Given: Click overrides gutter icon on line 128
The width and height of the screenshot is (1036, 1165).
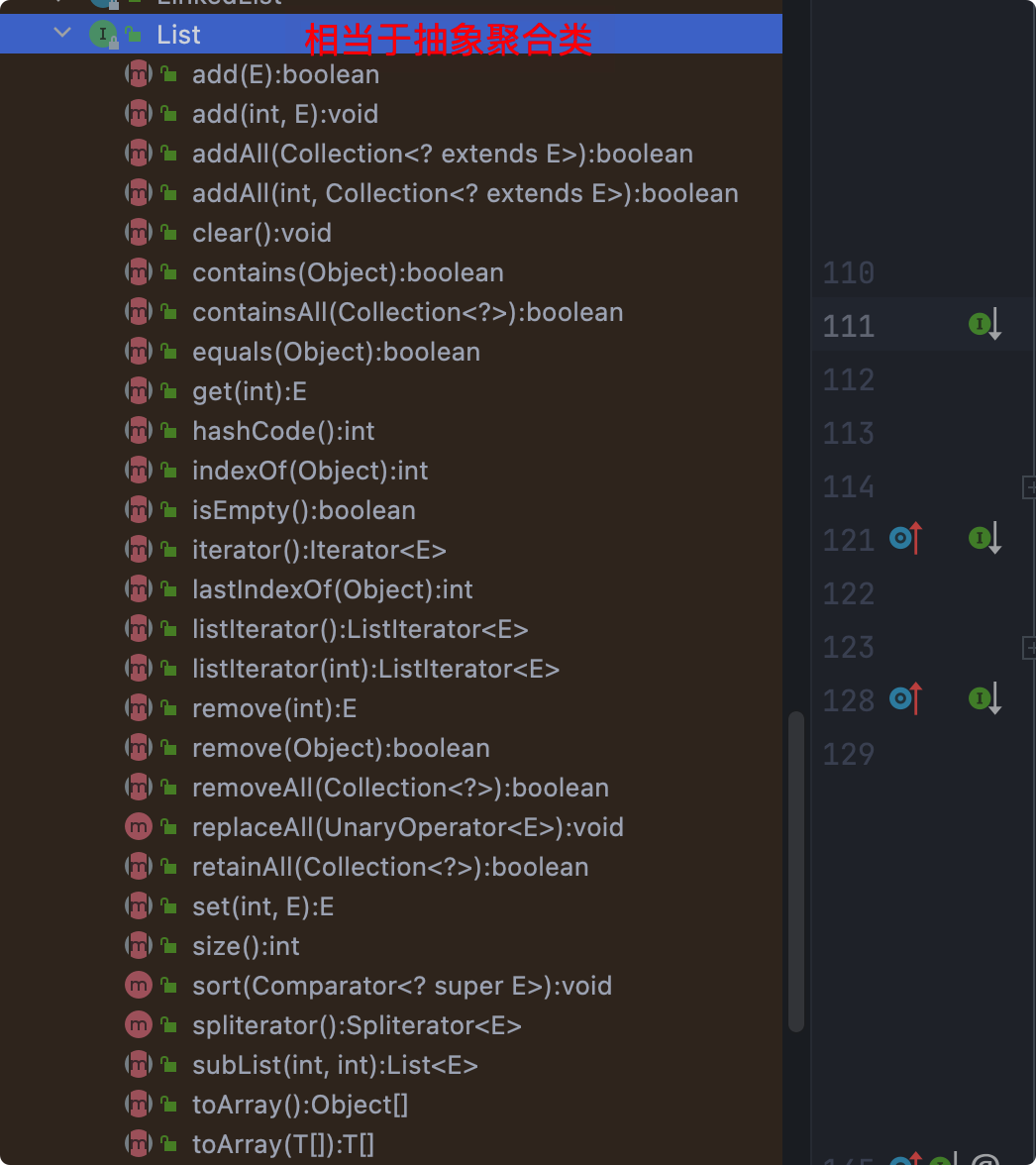Looking at the screenshot, I should tap(905, 698).
